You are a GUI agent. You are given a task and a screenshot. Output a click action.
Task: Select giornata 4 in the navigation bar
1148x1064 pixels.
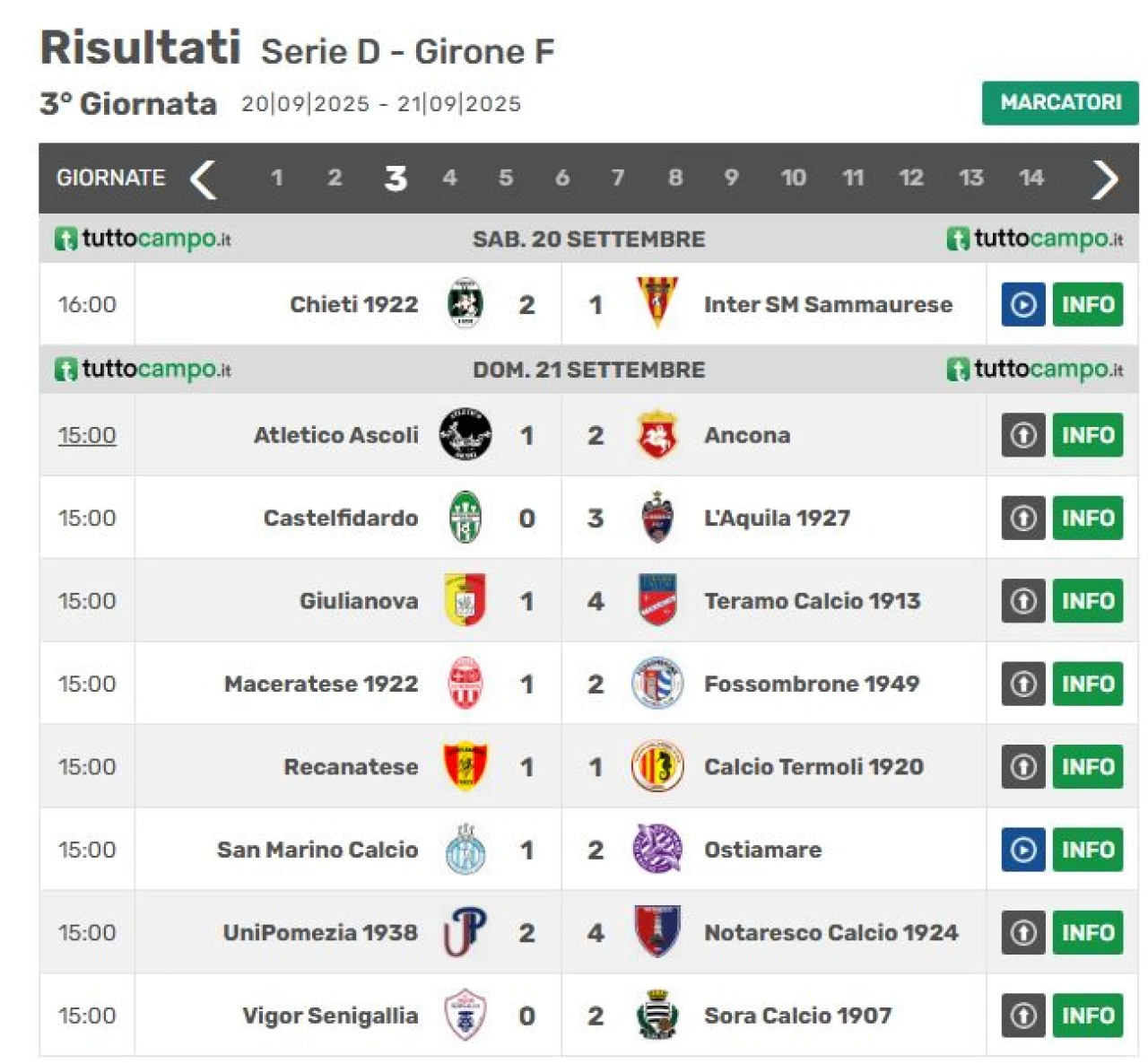coord(449,178)
